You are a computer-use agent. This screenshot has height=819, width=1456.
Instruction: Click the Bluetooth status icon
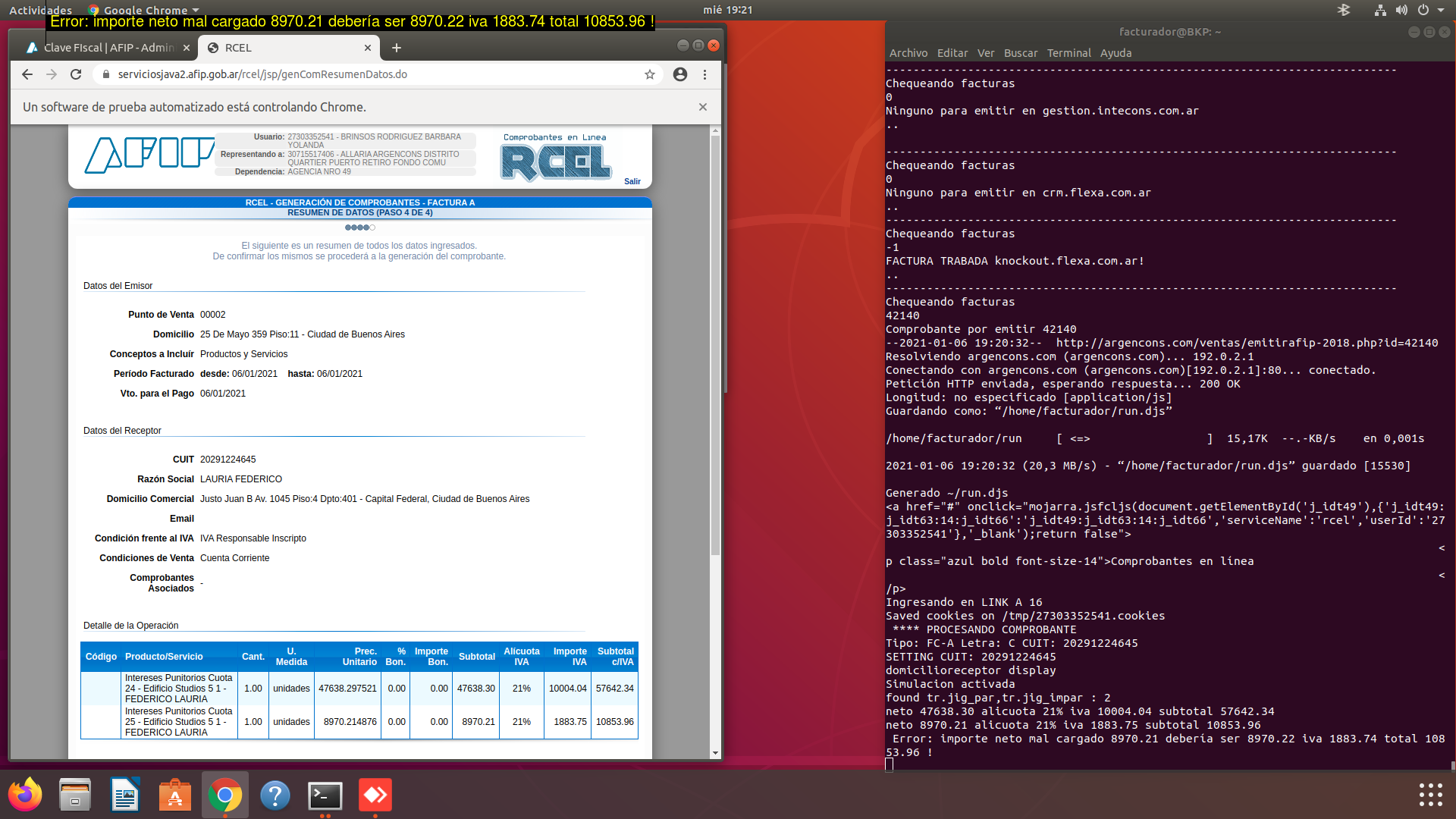pos(1343,10)
